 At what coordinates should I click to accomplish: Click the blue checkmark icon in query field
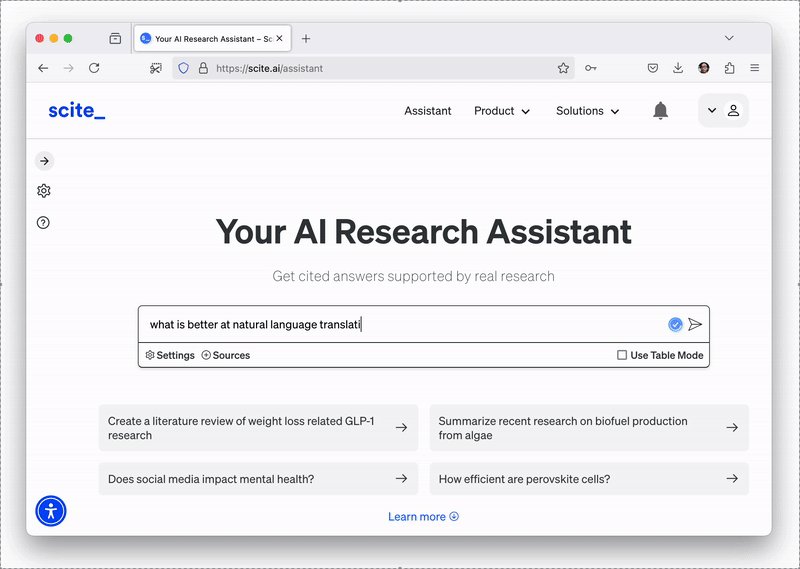[x=675, y=324]
